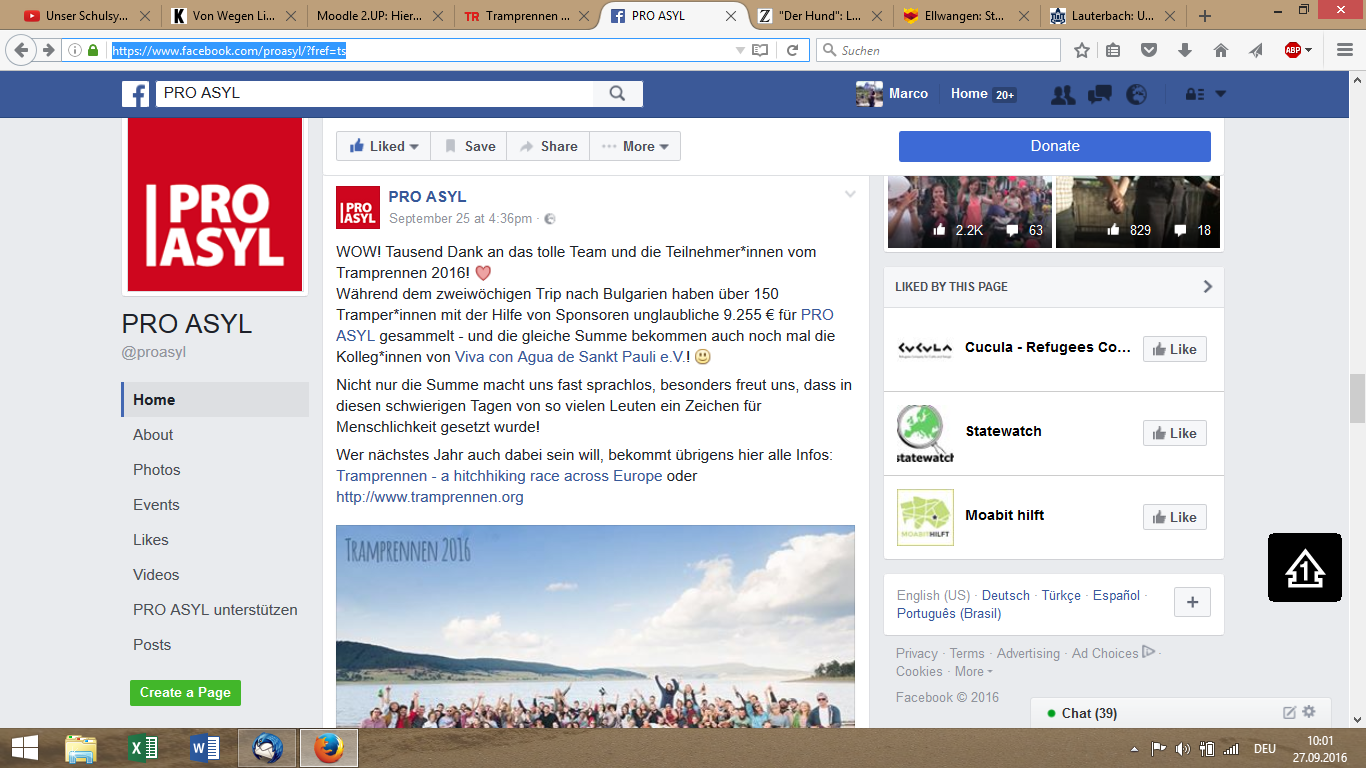Screen dimensions: 1366x768
Task: Open the Firefox downloads panel
Action: pos(1185,50)
